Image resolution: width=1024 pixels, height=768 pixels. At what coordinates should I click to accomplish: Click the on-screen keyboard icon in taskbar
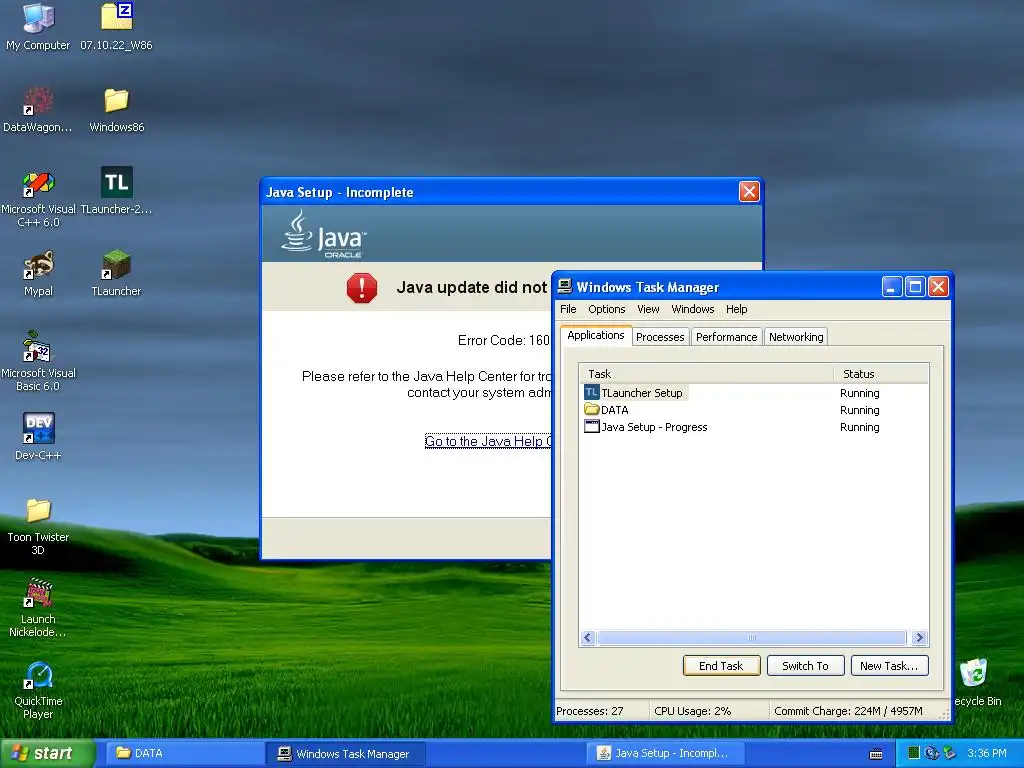point(876,754)
